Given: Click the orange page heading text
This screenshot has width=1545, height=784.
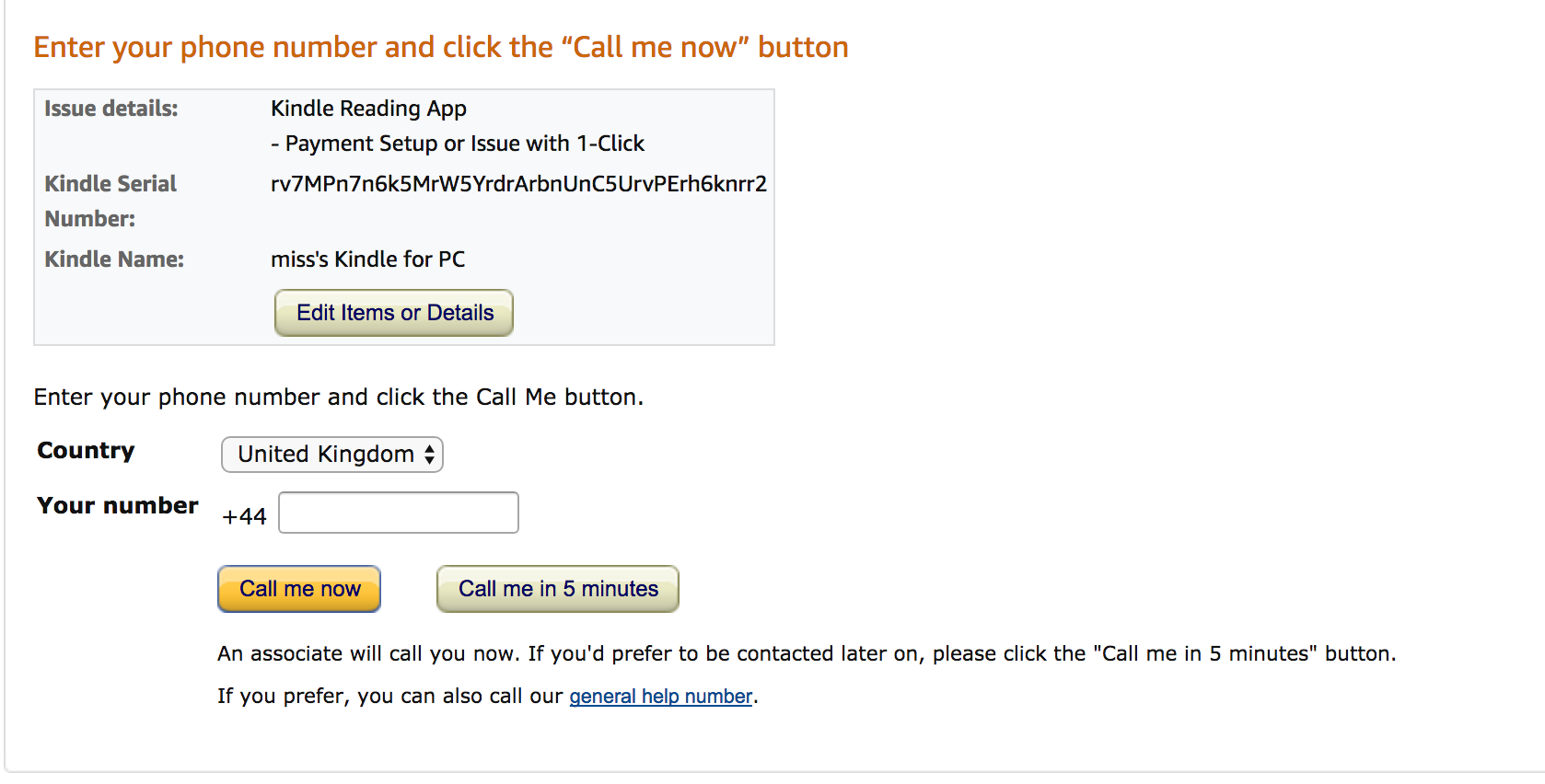Looking at the screenshot, I should click(x=441, y=47).
